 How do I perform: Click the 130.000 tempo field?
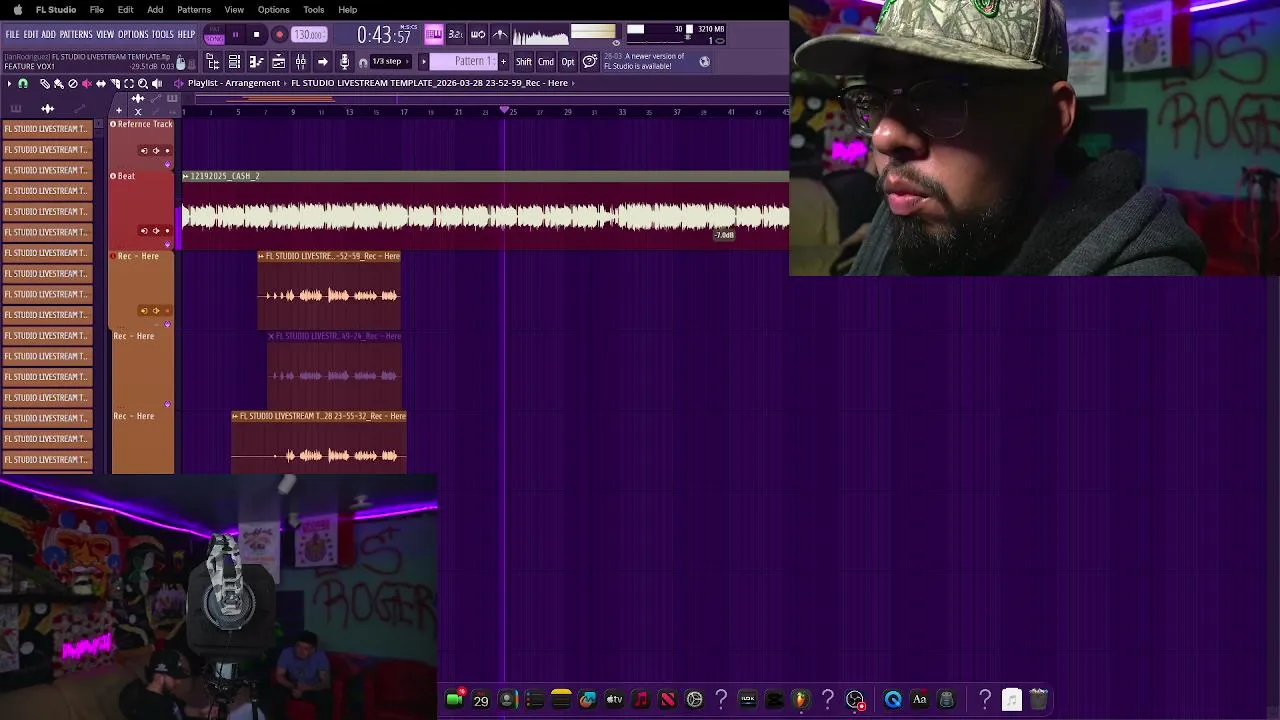click(x=309, y=35)
